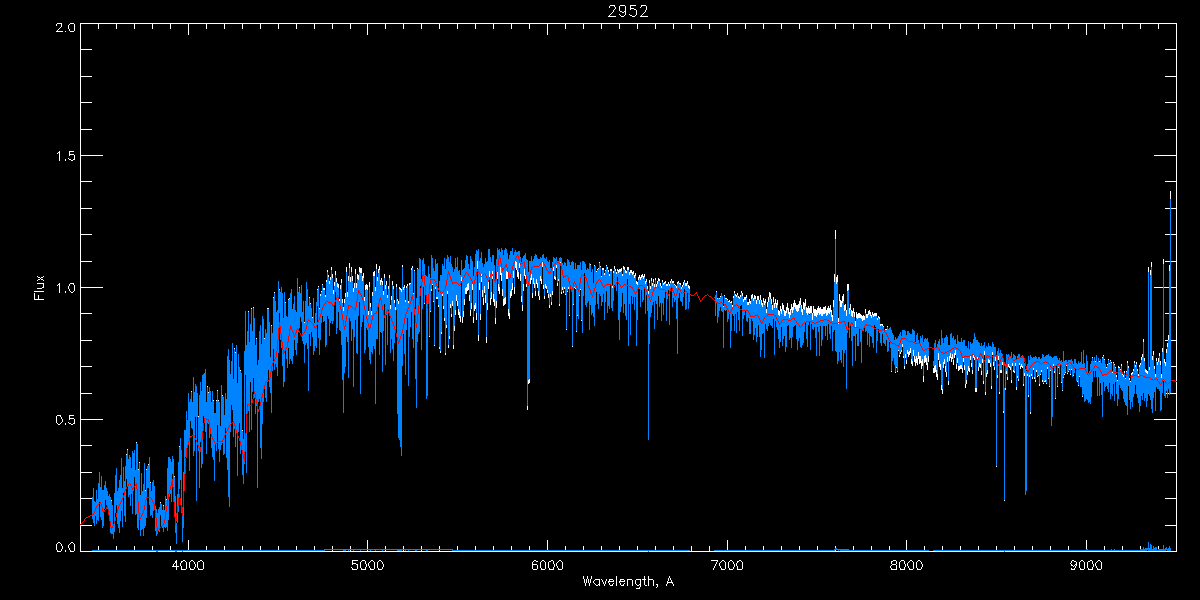Click the 7000 wavelength tick label
This screenshot has width=1200, height=600.
(x=727, y=565)
